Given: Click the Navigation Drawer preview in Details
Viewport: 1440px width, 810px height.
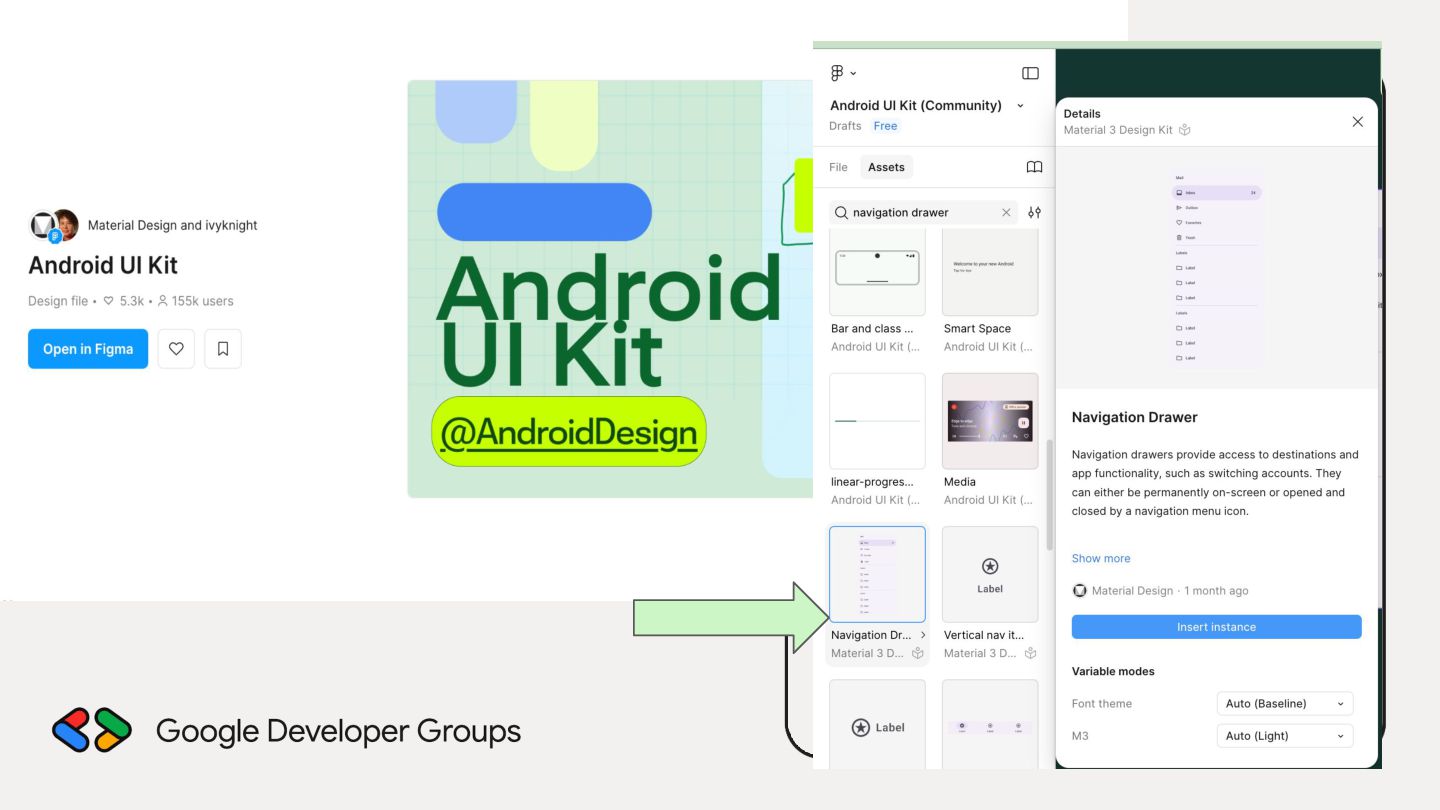Looking at the screenshot, I should pyautogui.click(x=1216, y=270).
